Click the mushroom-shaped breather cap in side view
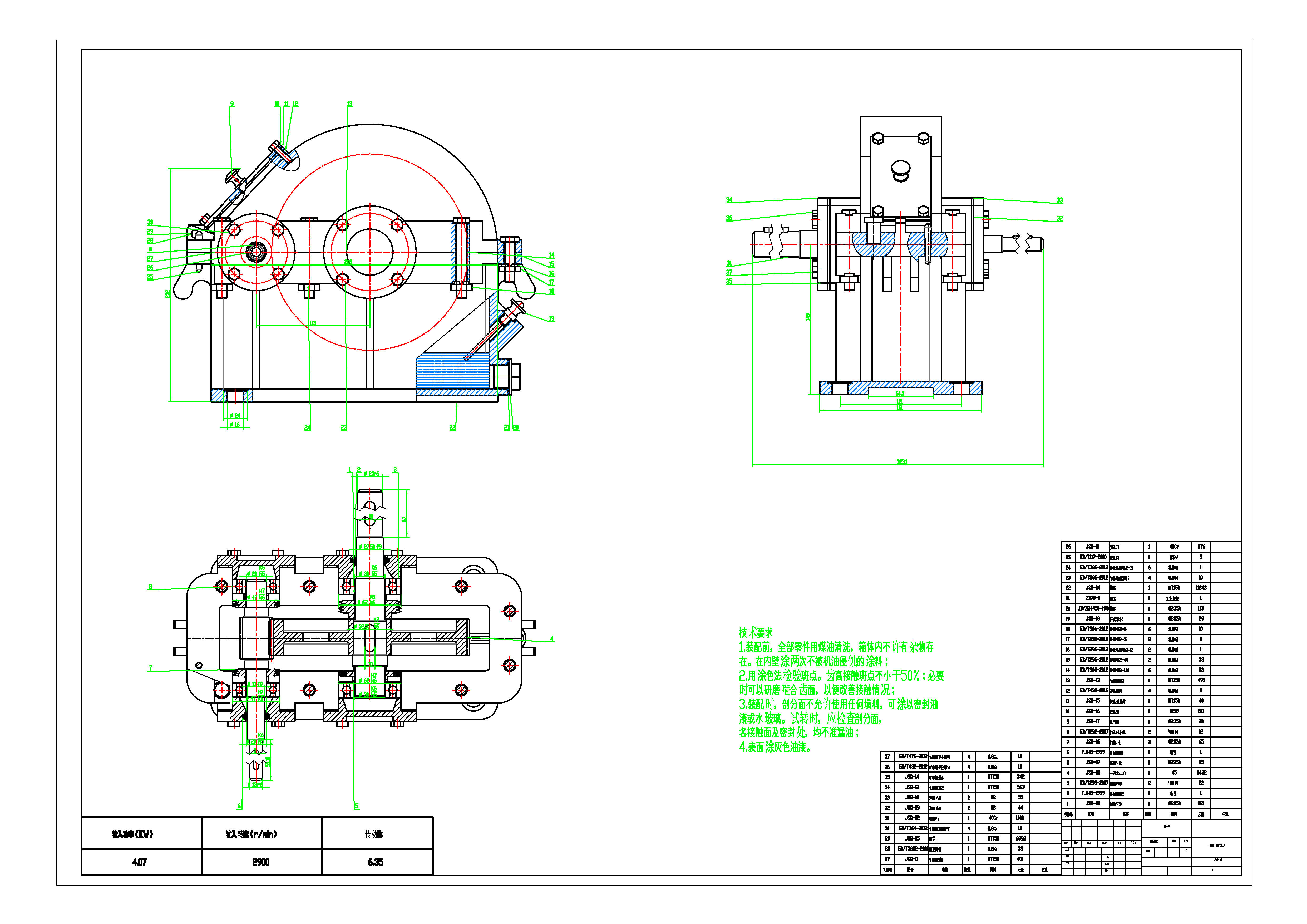This screenshot has width=1307, height=924. 901,169
